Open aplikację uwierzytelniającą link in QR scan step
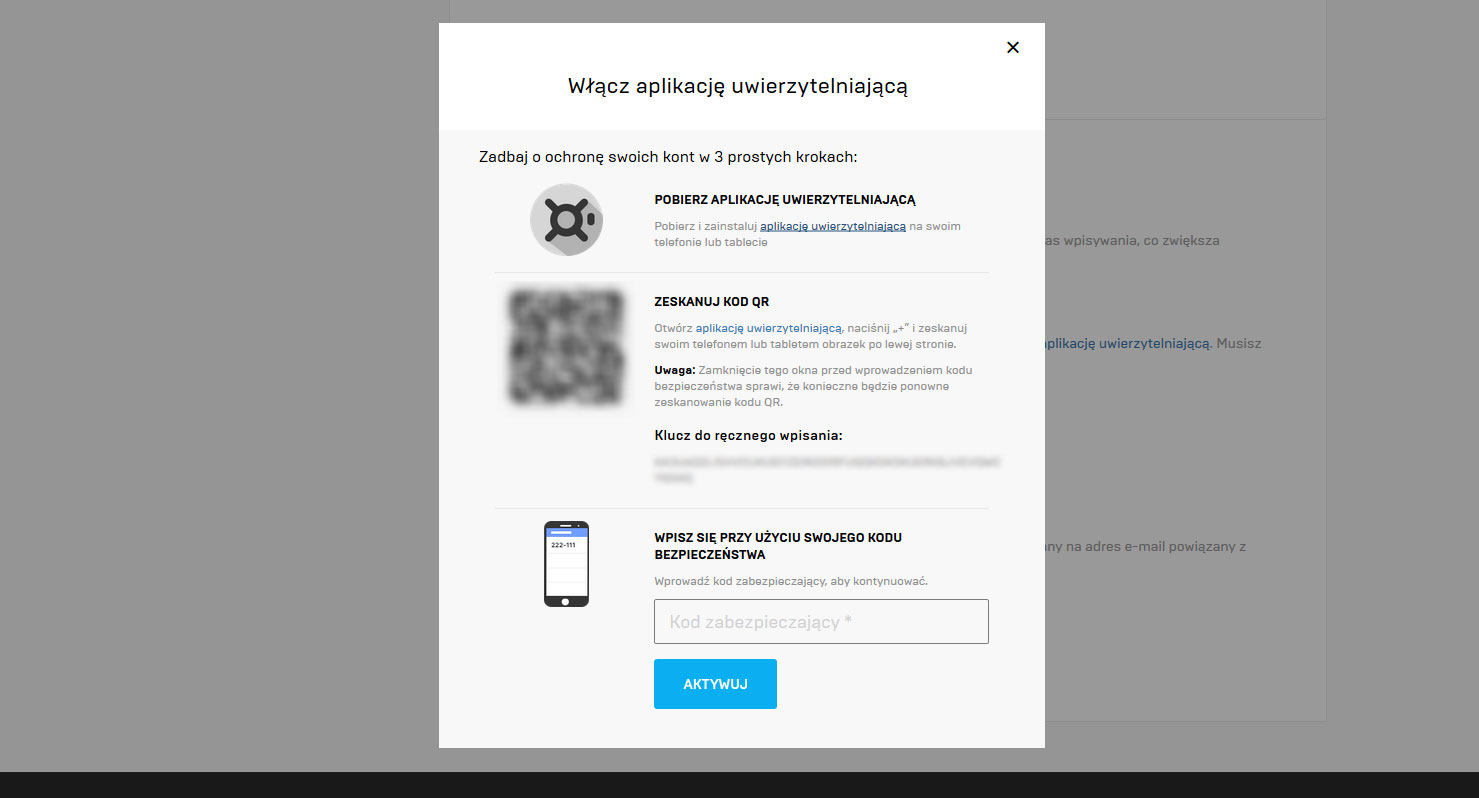The width and height of the screenshot is (1479, 798). click(x=769, y=328)
